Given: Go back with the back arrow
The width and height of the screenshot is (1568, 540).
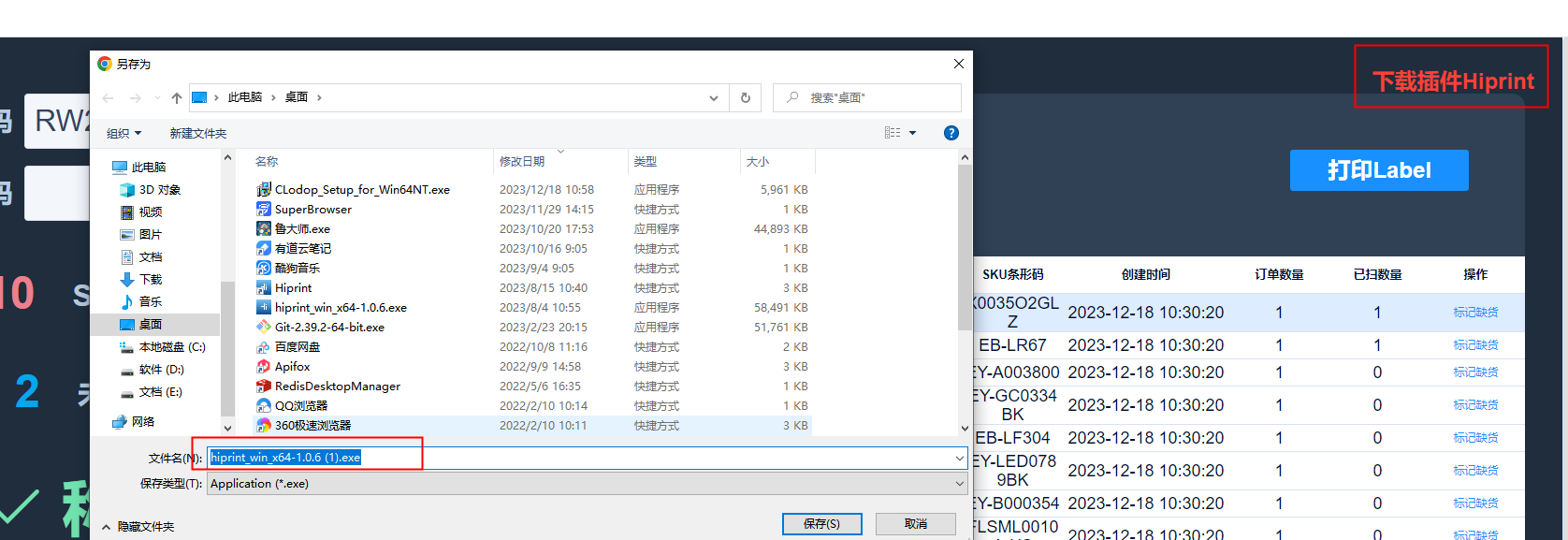Looking at the screenshot, I should tap(108, 97).
